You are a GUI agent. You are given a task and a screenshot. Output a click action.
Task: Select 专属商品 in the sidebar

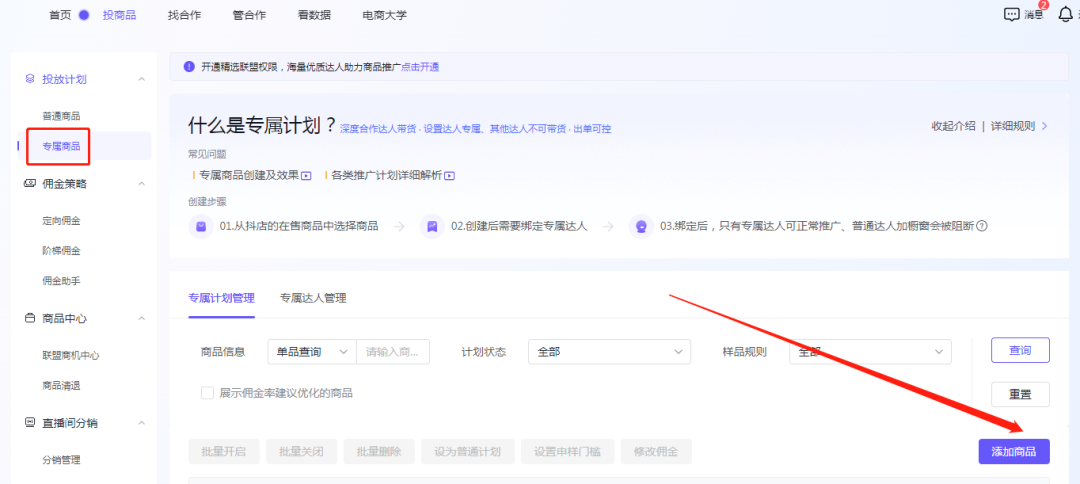pos(61,146)
